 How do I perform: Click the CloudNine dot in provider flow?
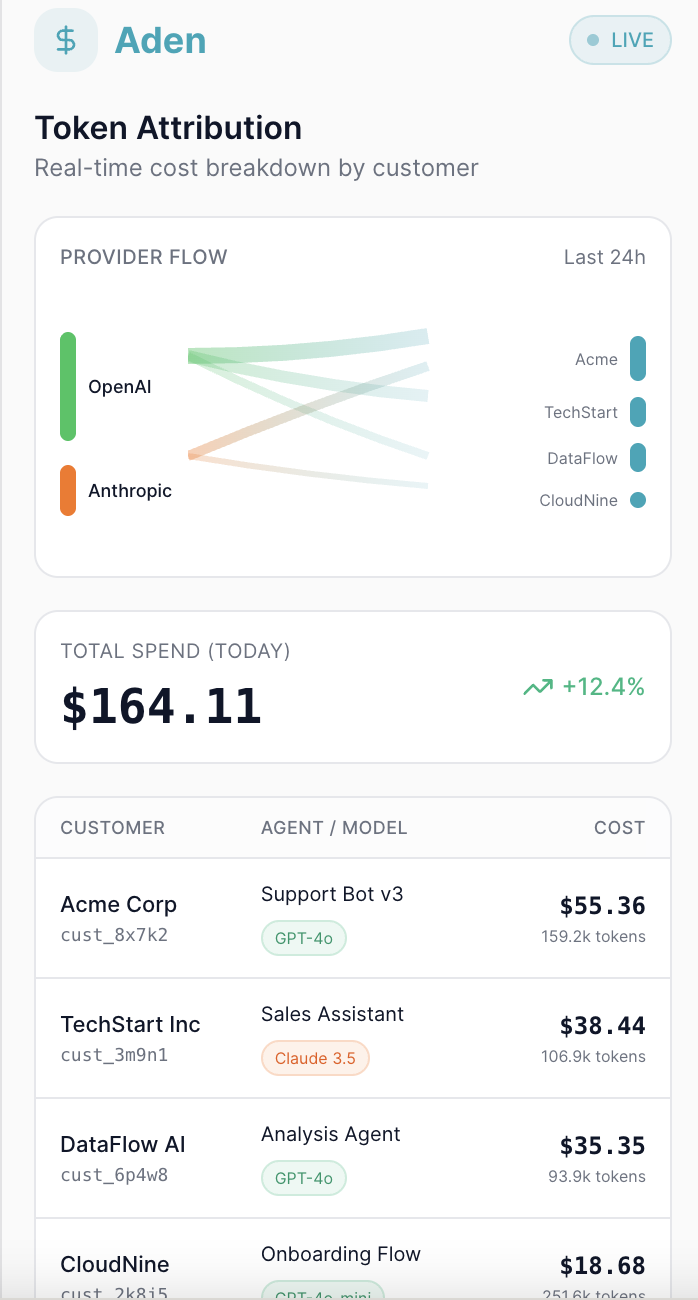[x=638, y=500]
